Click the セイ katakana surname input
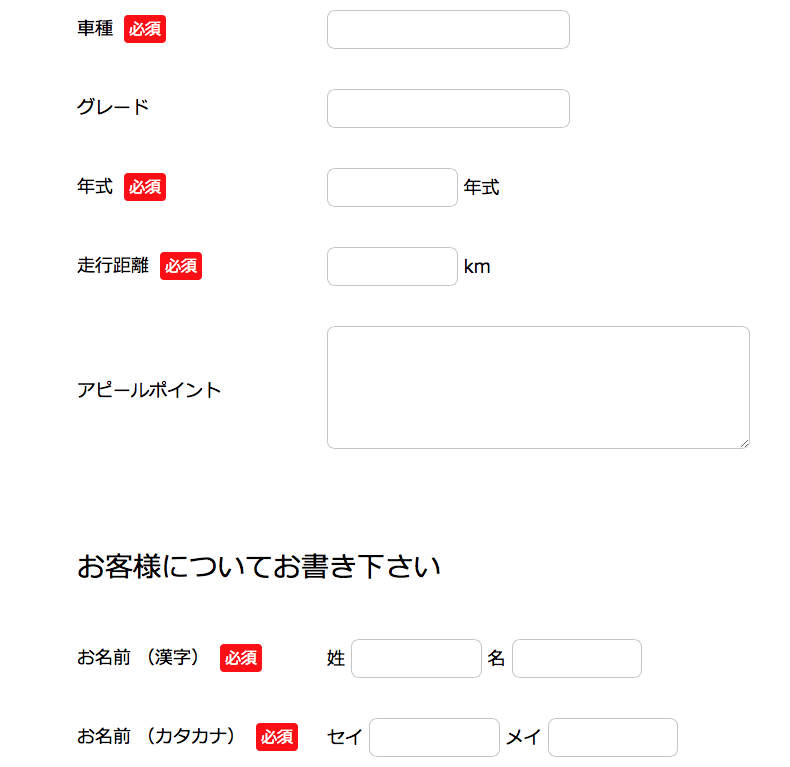Viewport: 790px width, 767px height. (x=434, y=737)
